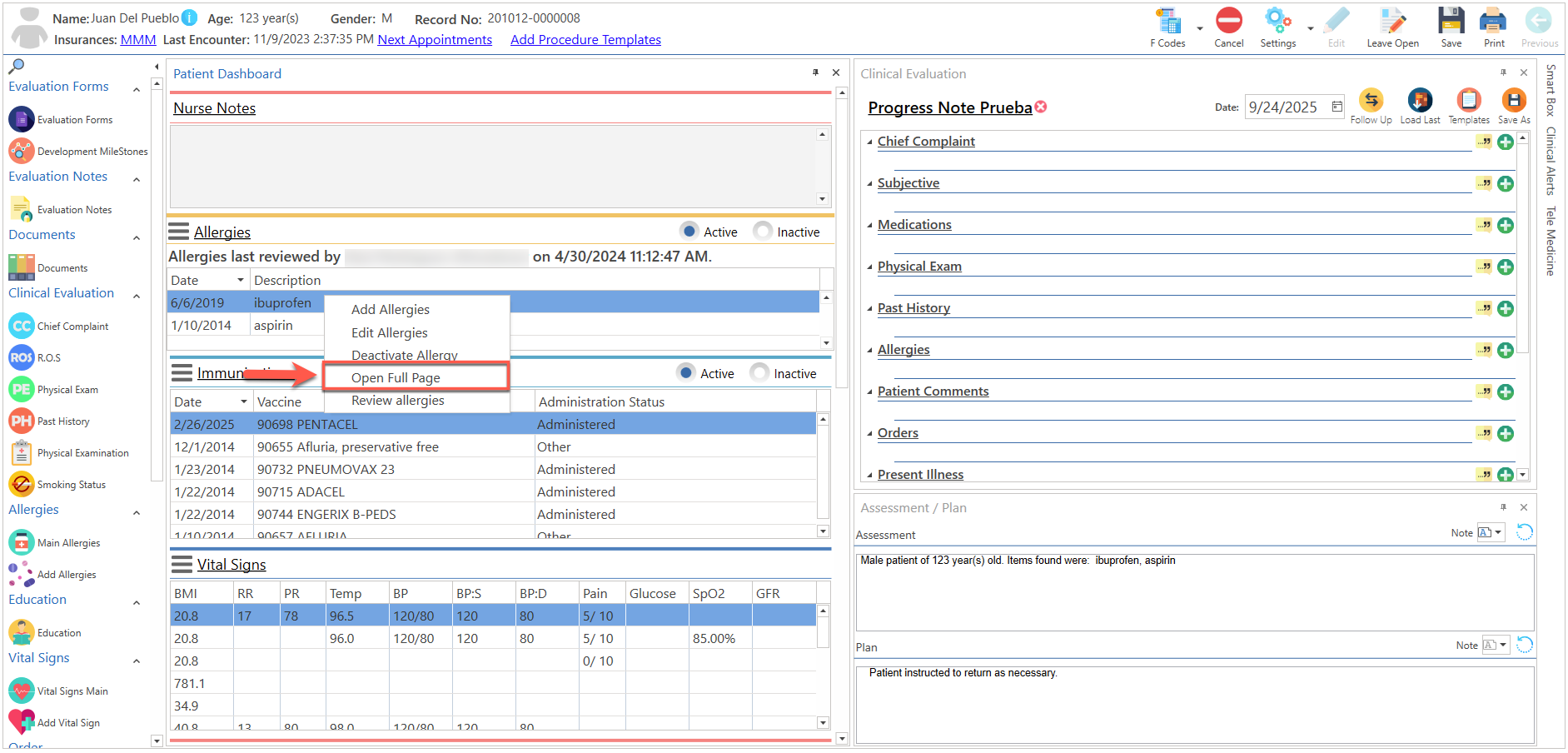Screen dimensions: 1568x753
Task: Add Chief Complaint with the green plus
Action: coord(1506,142)
